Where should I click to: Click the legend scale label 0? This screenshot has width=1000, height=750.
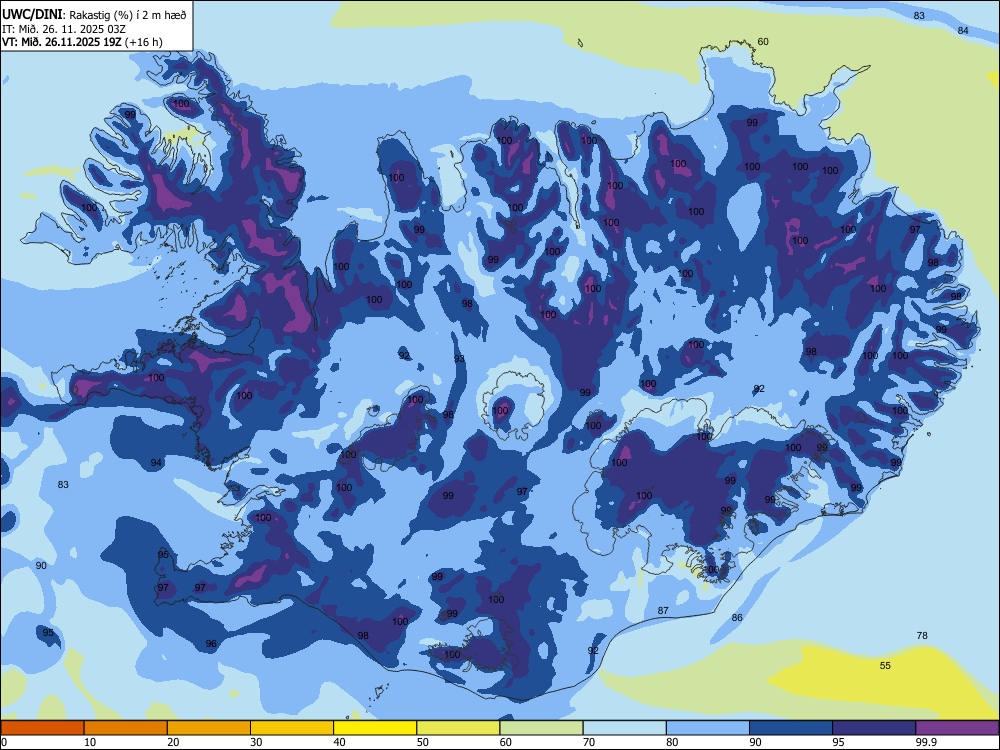tap(4, 742)
